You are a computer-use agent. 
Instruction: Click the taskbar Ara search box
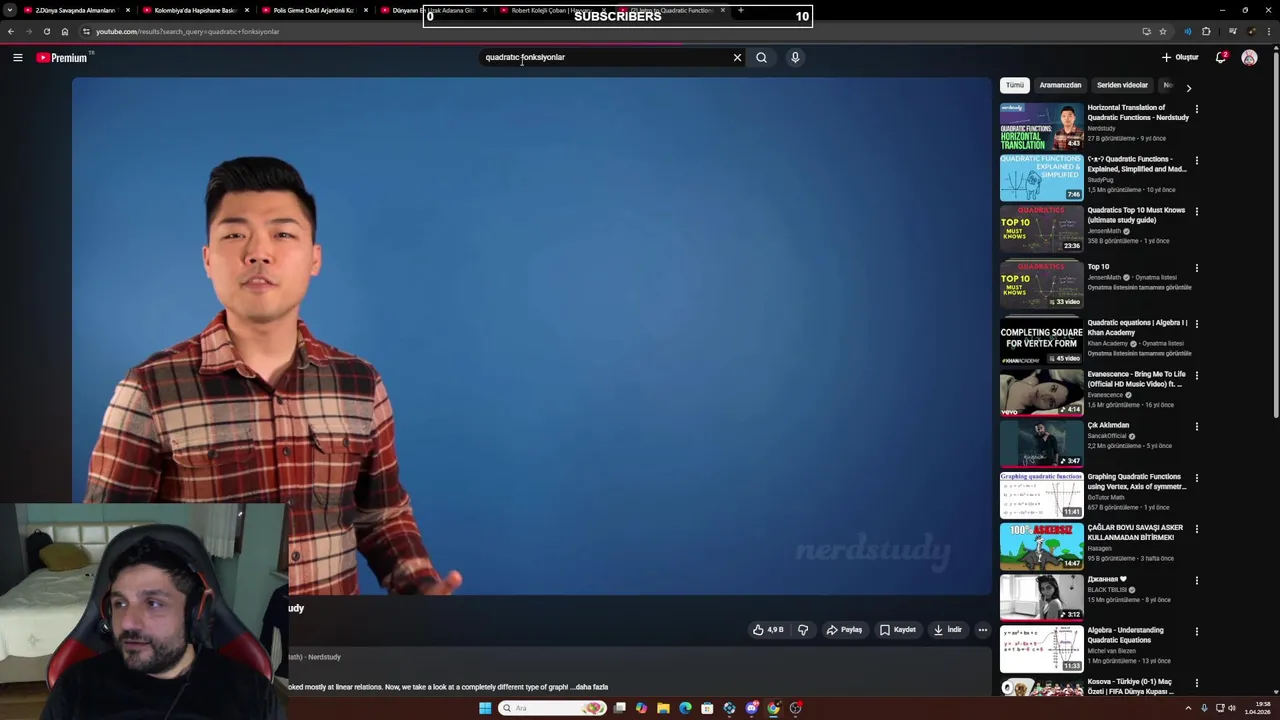coord(552,708)
